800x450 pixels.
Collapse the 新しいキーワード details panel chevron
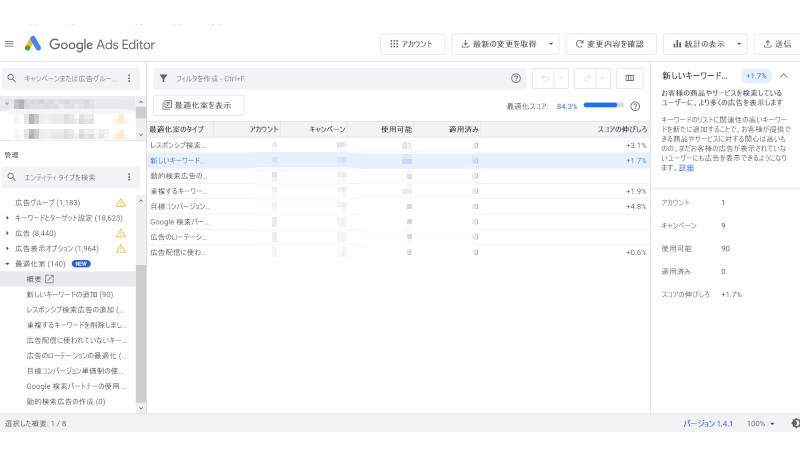point(784,76)
